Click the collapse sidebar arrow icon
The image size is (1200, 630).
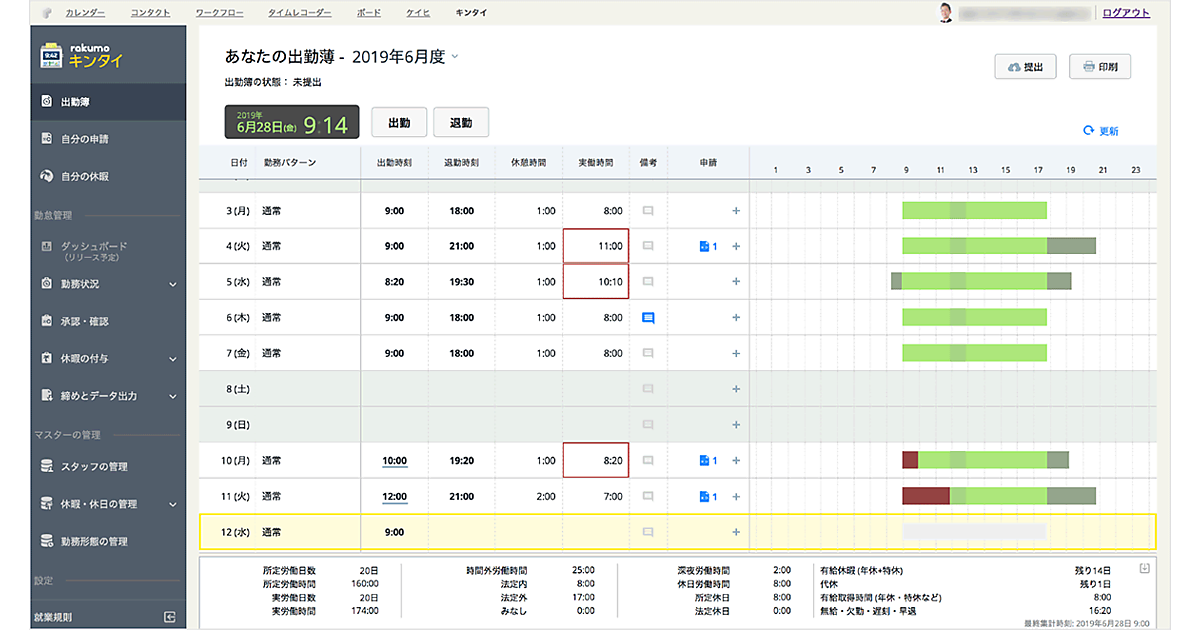(170, 617)
